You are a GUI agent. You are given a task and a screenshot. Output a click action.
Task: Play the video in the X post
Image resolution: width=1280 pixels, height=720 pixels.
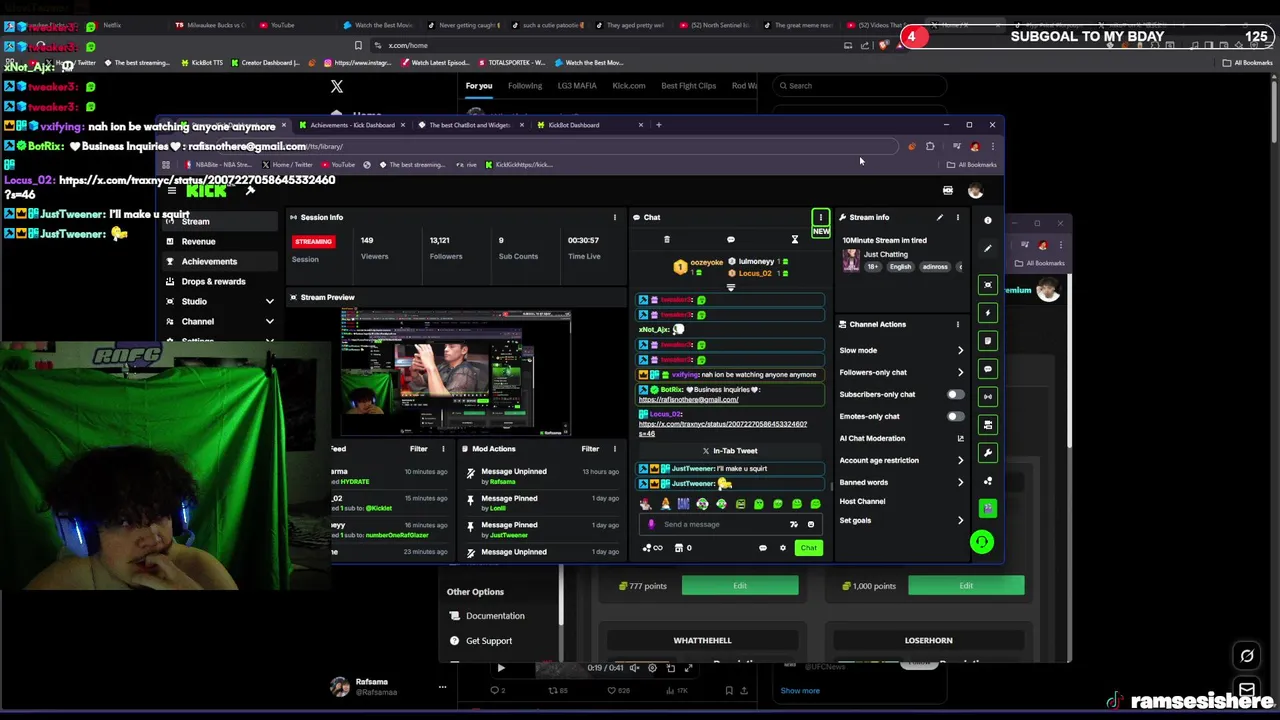501,668
